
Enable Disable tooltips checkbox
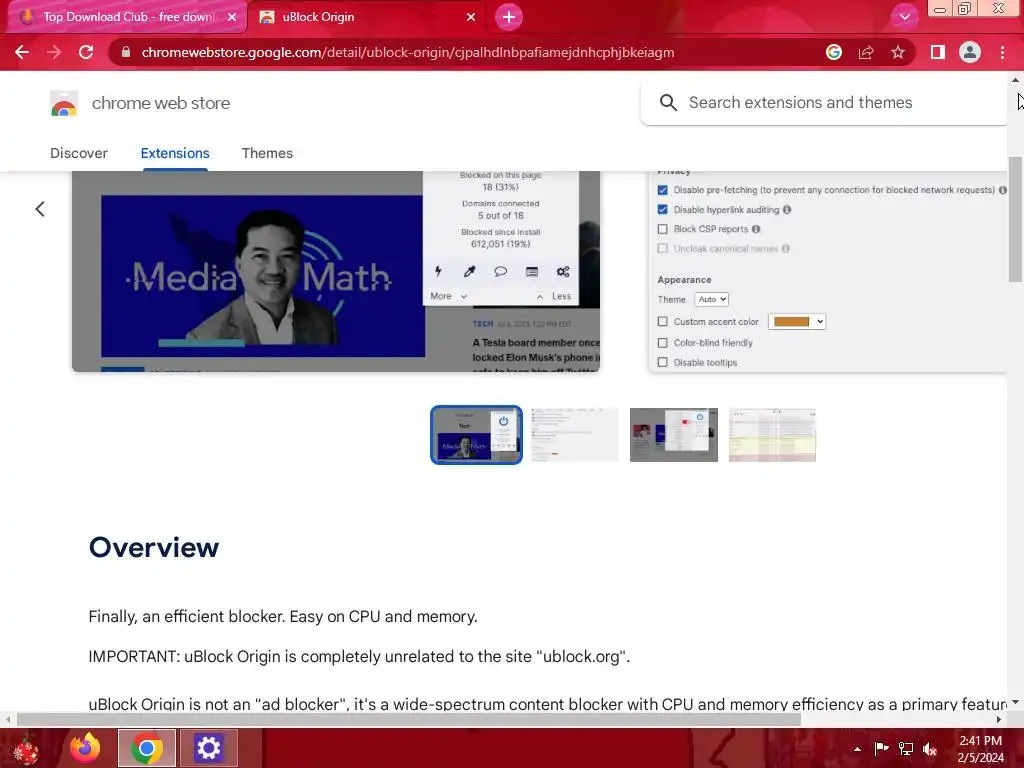[x=662, y=362]
